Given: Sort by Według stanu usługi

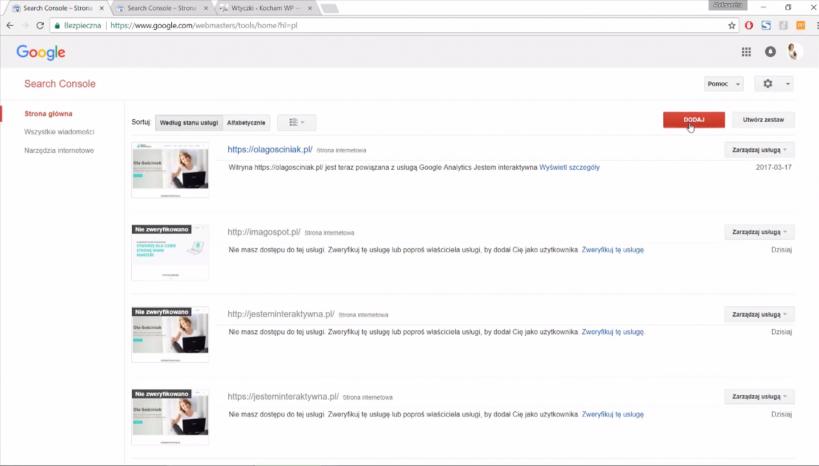Looking at the screenshot, I should click(x=189, y=123).
